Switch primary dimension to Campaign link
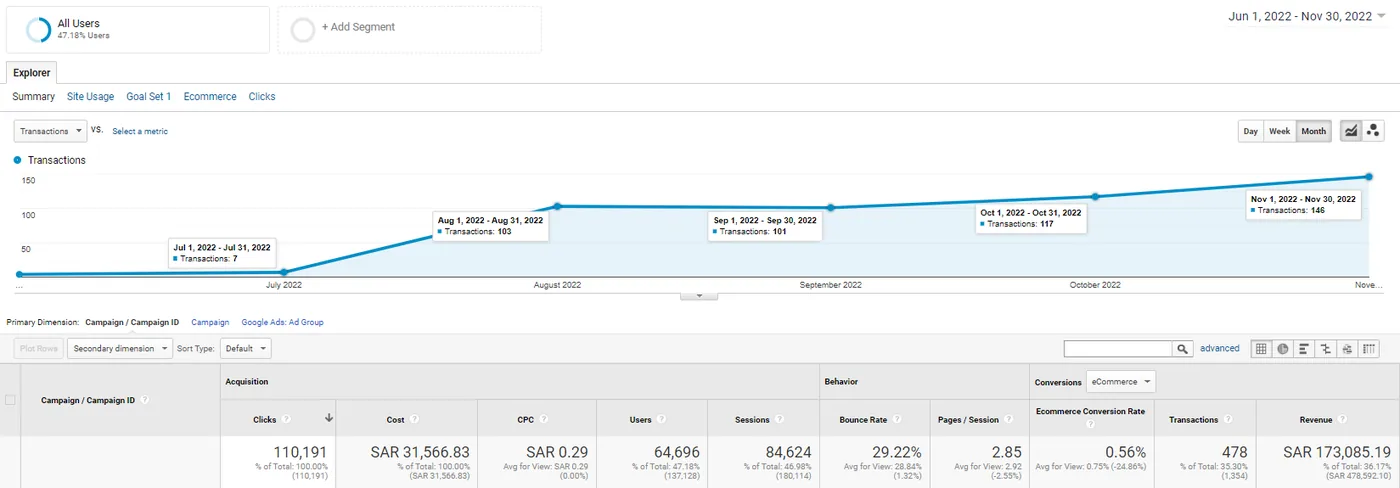Viewport: 1400px width, 488px height. [x=210, y=322]
